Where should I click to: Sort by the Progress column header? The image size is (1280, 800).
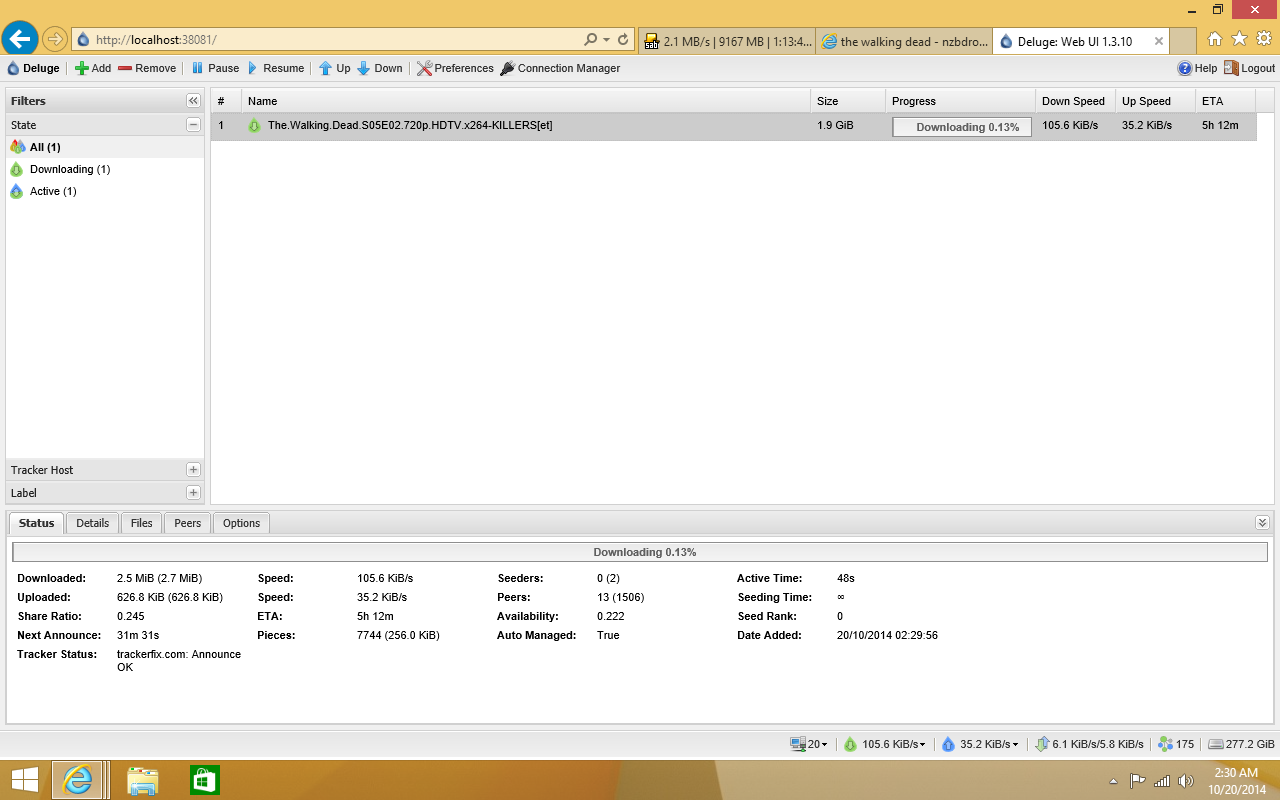tap(960, 101)
